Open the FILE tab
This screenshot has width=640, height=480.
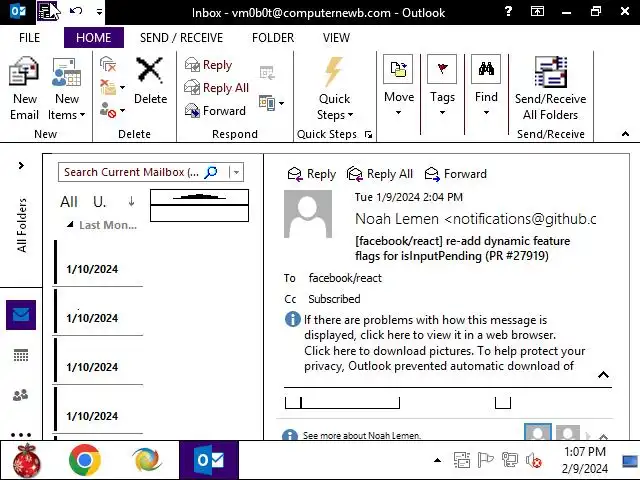tap(29, 38)
